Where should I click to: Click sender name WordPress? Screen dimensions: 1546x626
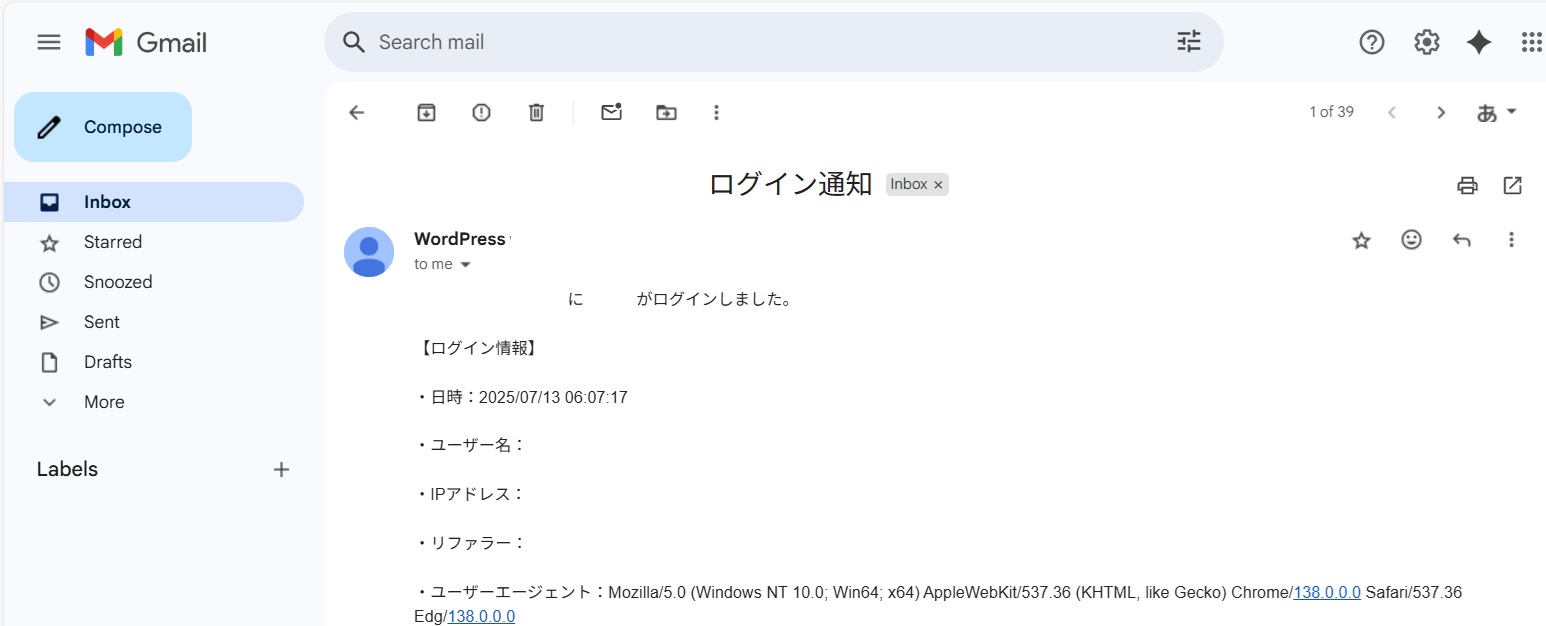[x=460, y=239]
